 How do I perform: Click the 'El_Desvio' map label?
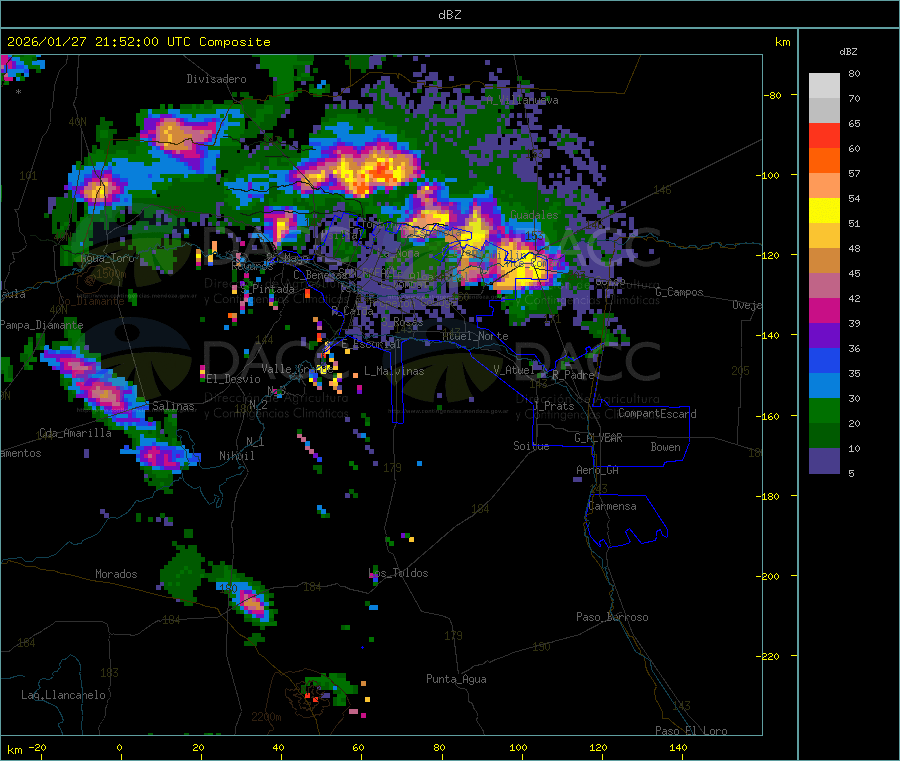coord(234,379)
